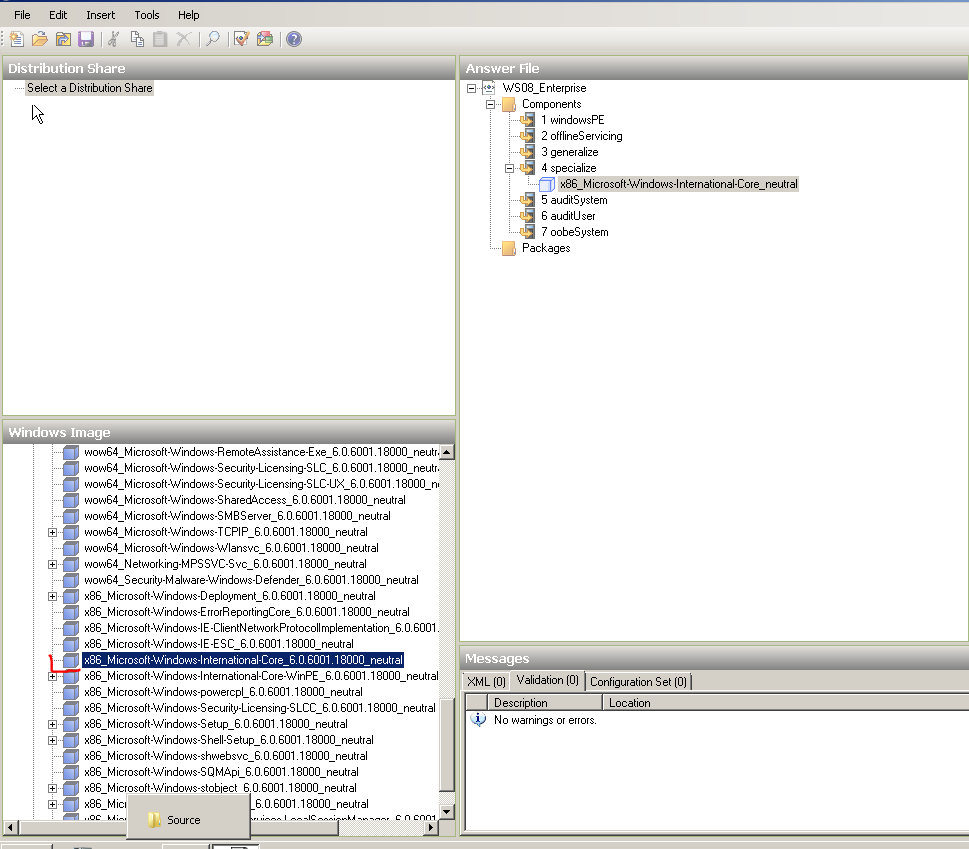Expand the x86 stobject component
This screenshot has height=849, width=969.
[53, 788]
